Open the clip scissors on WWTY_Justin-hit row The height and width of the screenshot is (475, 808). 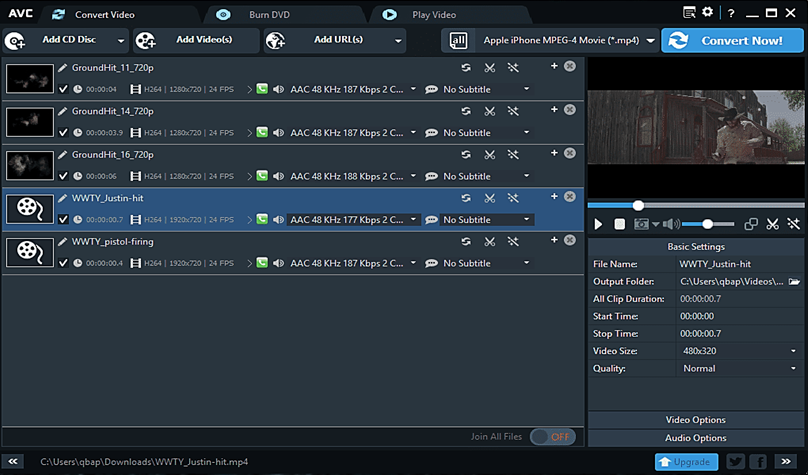[x=490, y=198]
